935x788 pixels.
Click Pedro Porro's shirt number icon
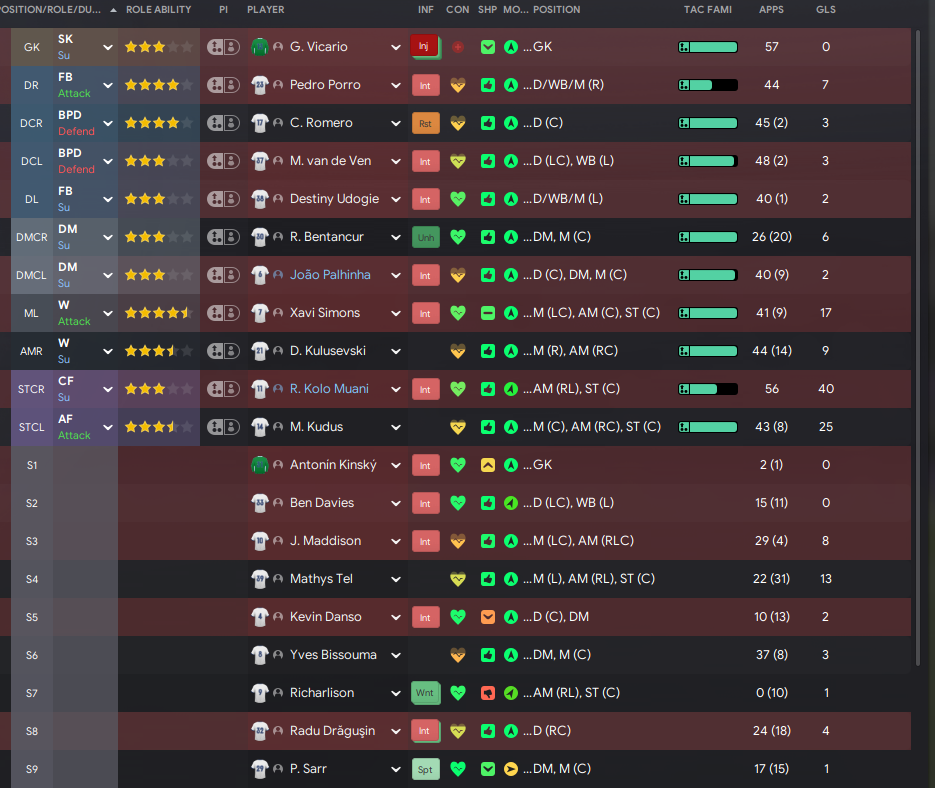coord(261,85)
